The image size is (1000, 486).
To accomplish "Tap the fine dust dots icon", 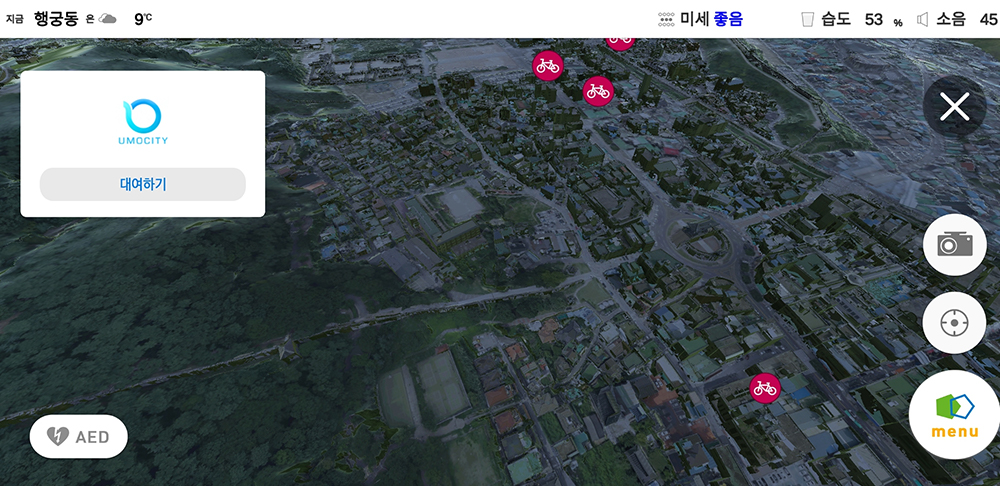I will click(x=666, y=19).
